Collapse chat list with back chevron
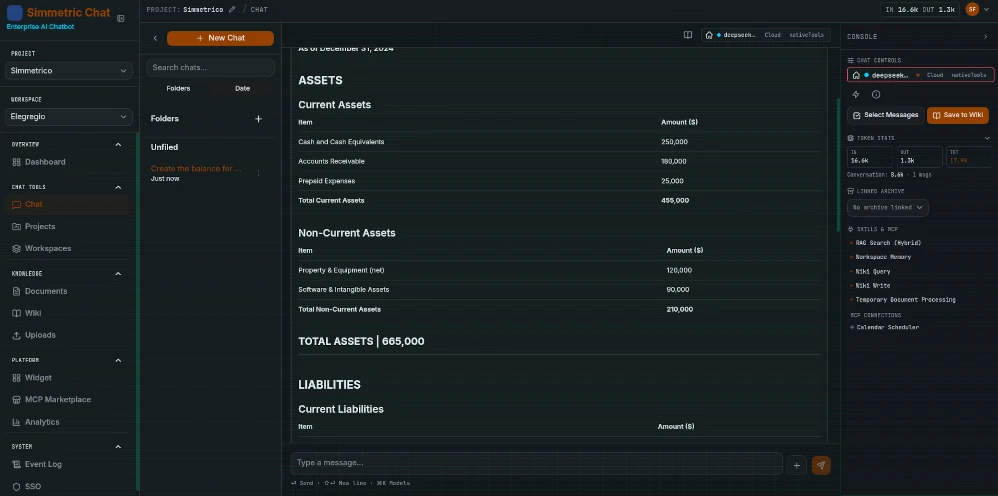Image resolution: width=998 pixels, height=496 pixels. [155, 38]
